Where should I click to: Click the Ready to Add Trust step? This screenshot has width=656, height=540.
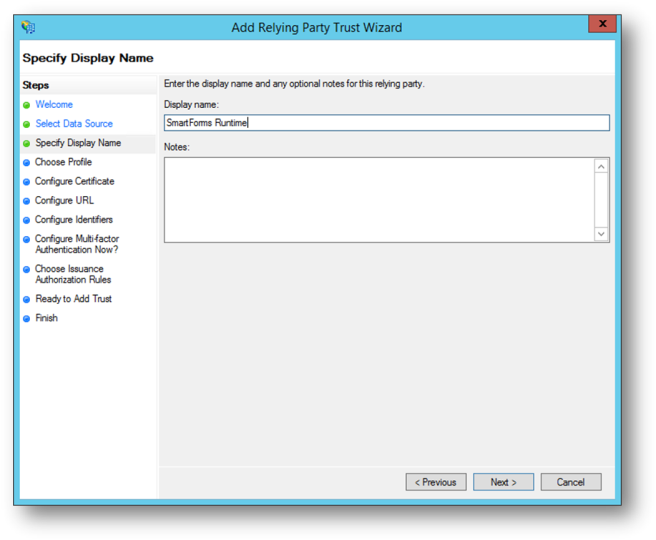click(74, 299)
